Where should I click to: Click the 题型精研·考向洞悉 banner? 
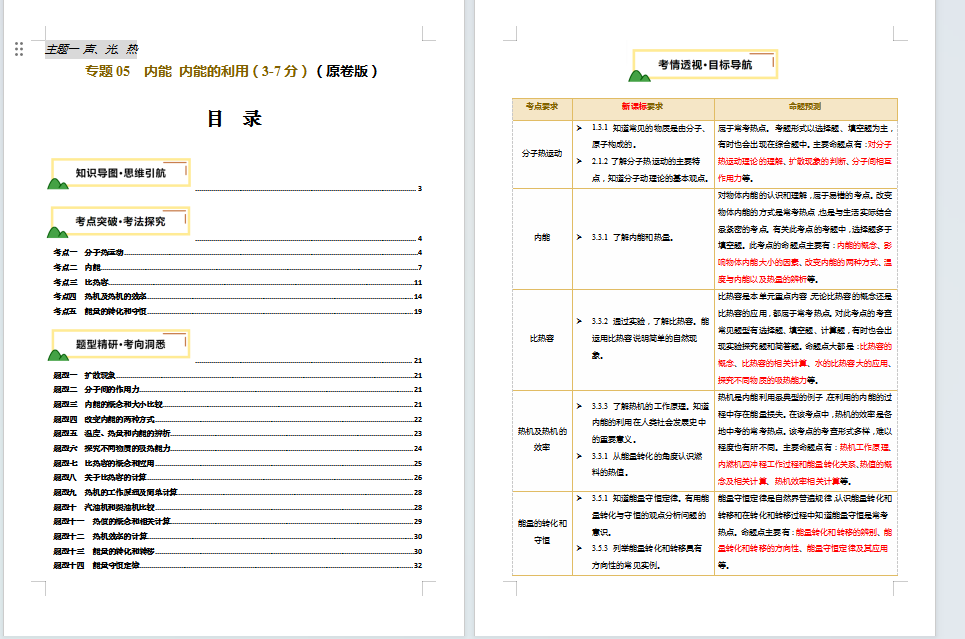(119, 345)
